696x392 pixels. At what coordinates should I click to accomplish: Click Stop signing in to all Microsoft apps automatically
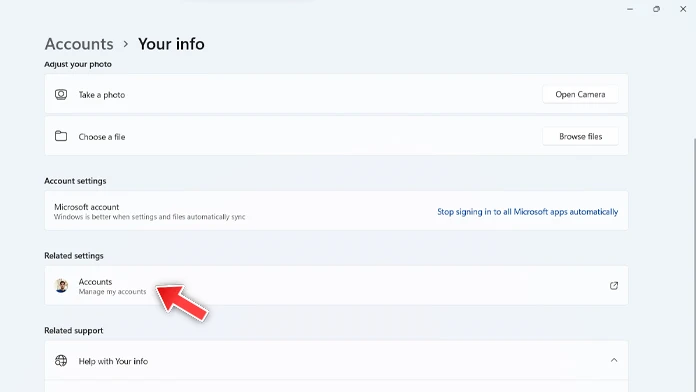click(x=527, y=212)
